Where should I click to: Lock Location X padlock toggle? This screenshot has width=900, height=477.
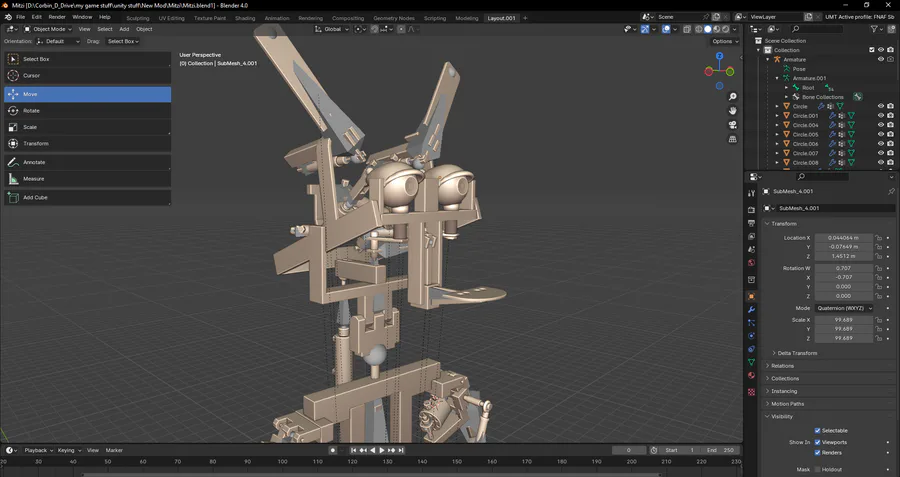point(878,238)
